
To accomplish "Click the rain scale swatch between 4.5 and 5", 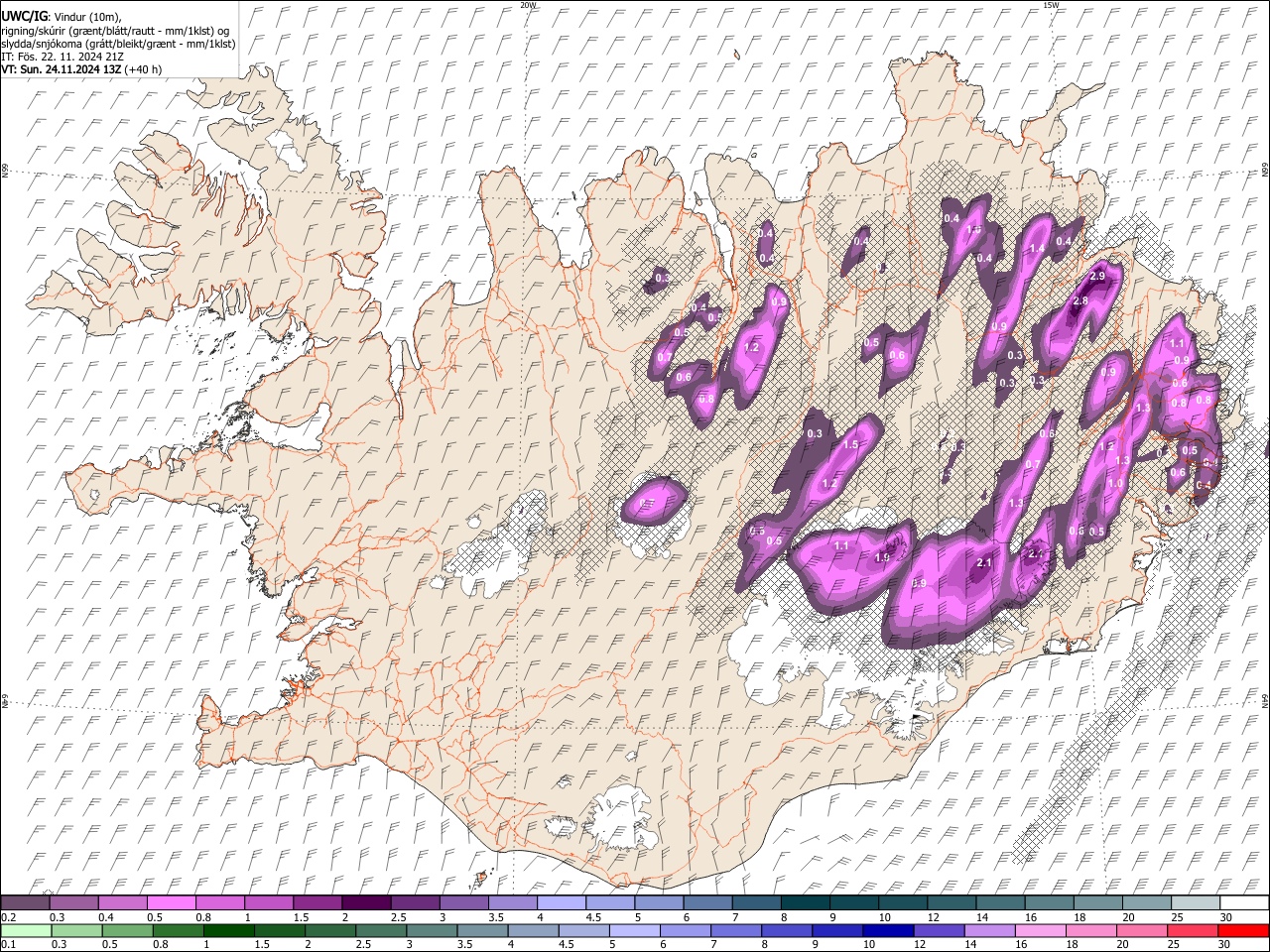I will (x=583, y=930).
